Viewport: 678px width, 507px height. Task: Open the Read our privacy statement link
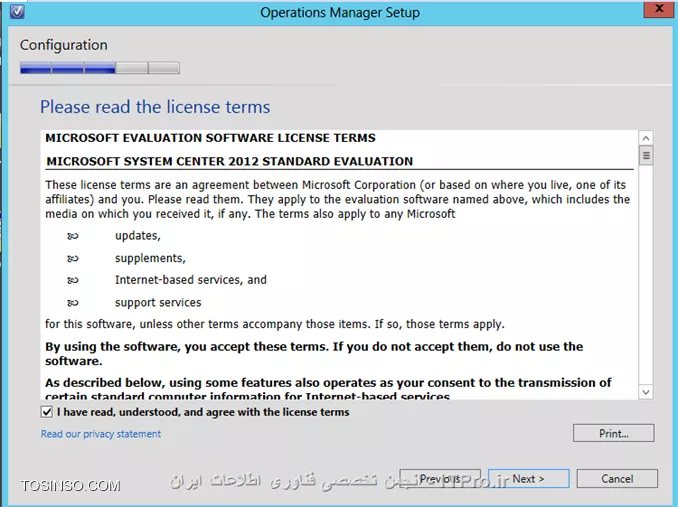click(x=101, y=434)
